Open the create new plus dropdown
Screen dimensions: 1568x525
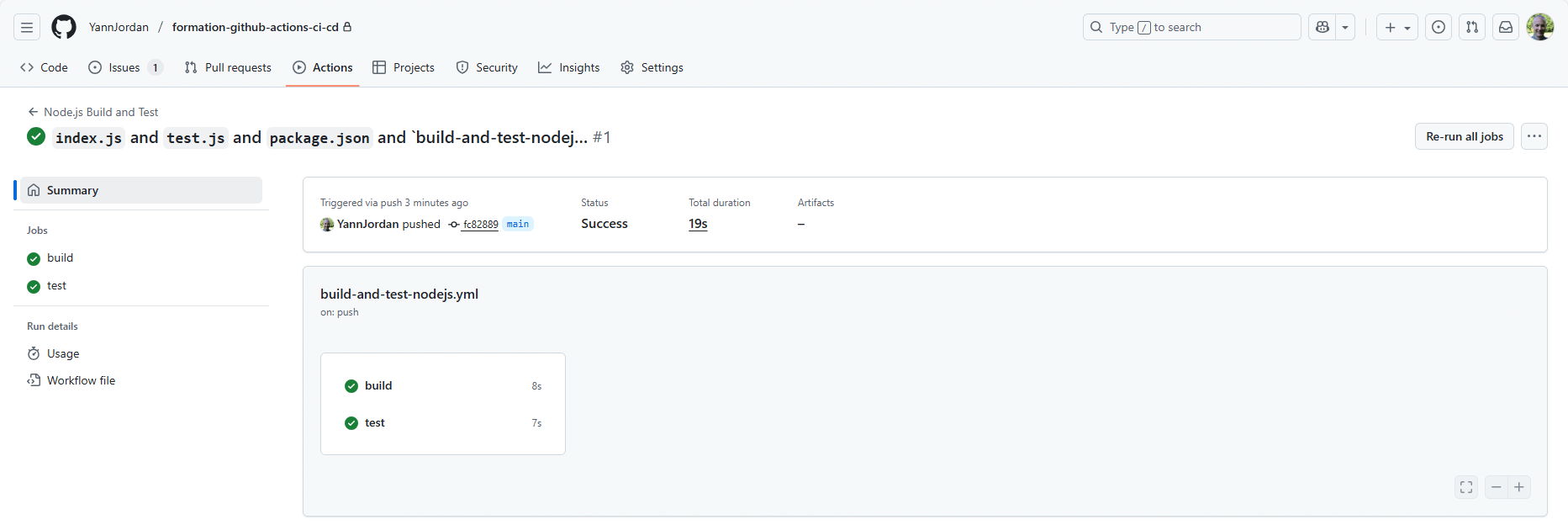coord(1397,27)
